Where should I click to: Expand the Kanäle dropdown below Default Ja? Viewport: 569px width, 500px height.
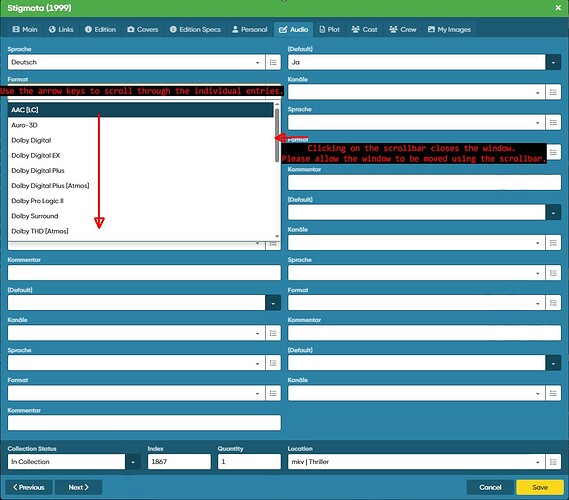tap(537, 93)
